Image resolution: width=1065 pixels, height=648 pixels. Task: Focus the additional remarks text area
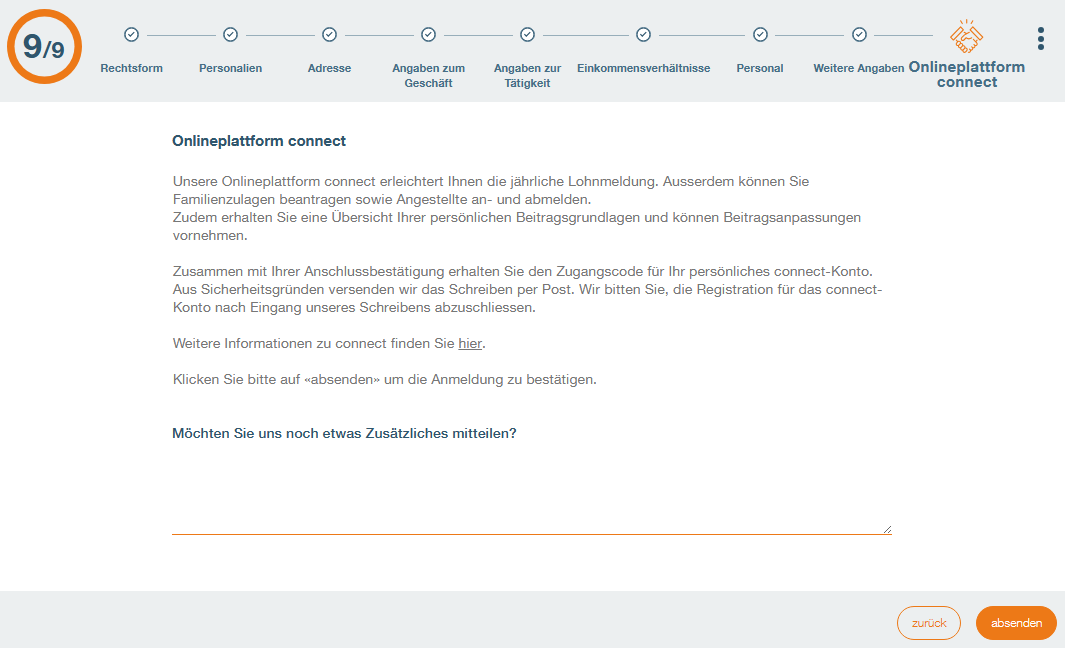[x=530, y=492]
